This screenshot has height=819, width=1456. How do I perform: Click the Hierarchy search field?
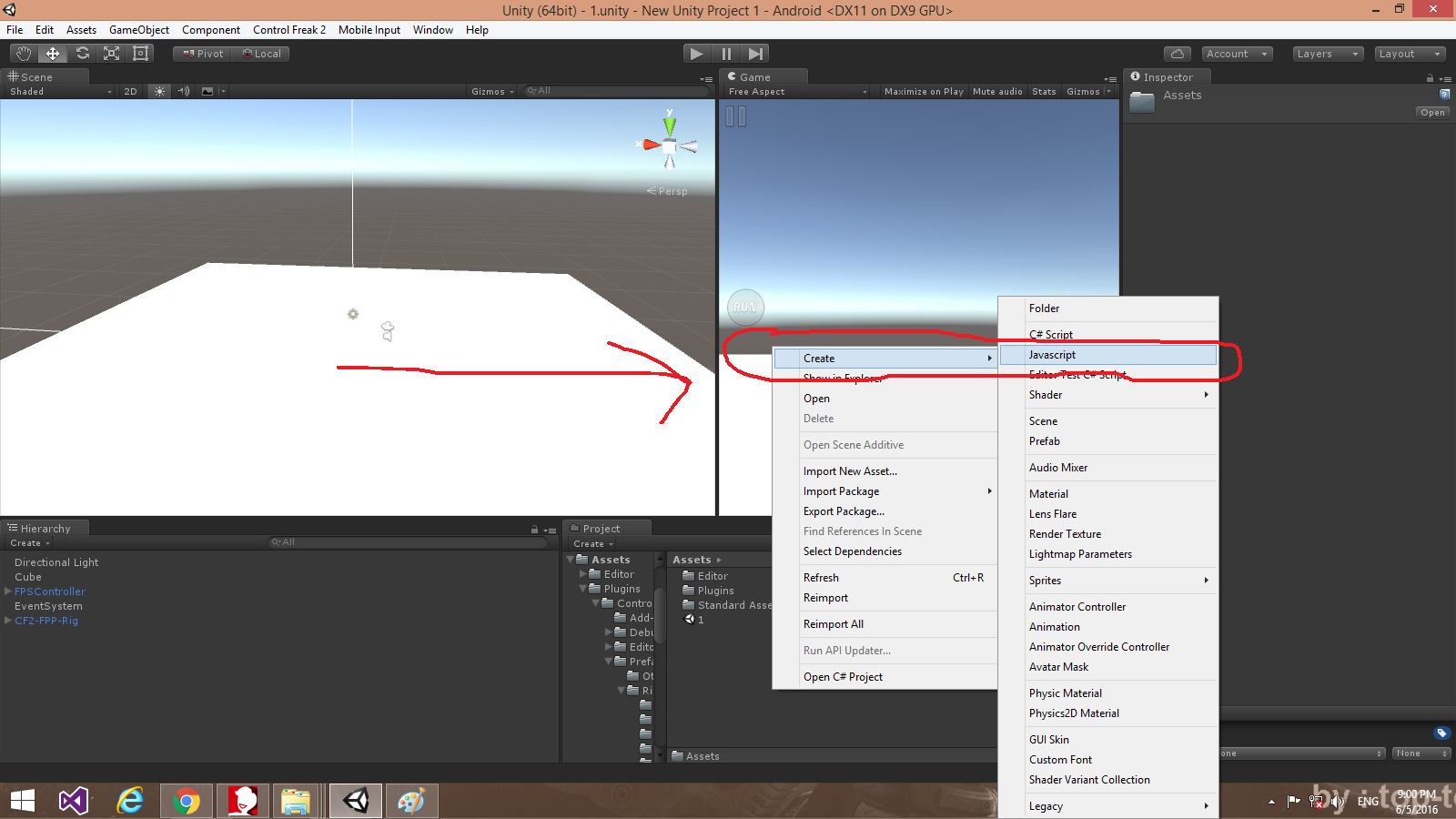[x=408, y=542]
